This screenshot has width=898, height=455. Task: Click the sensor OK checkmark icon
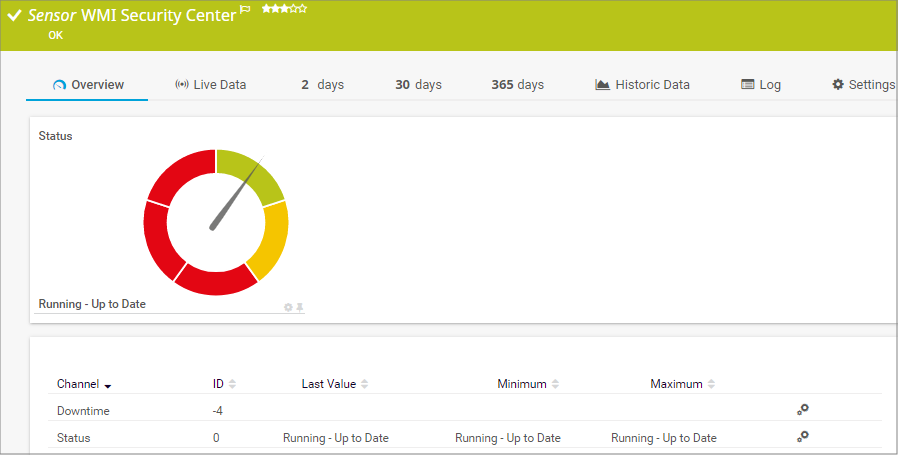(x=14, y=16)
